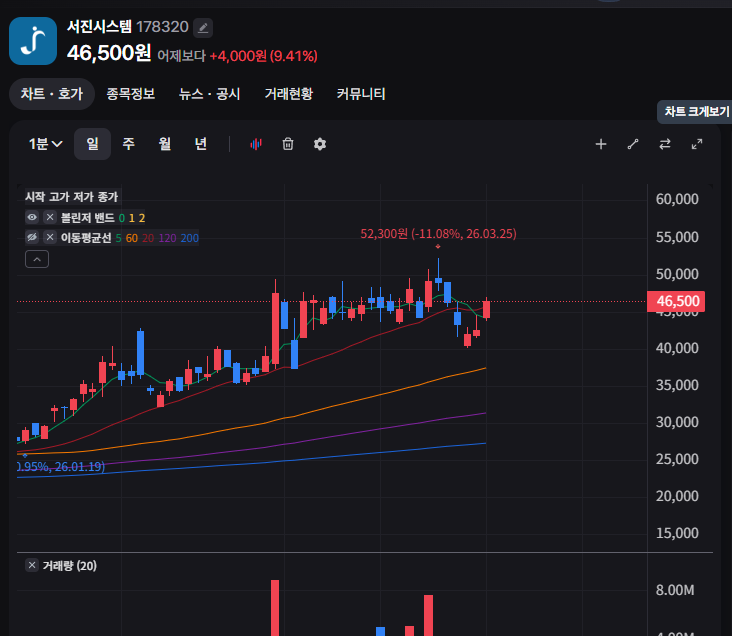Select the line drawing tool icon

633,144
